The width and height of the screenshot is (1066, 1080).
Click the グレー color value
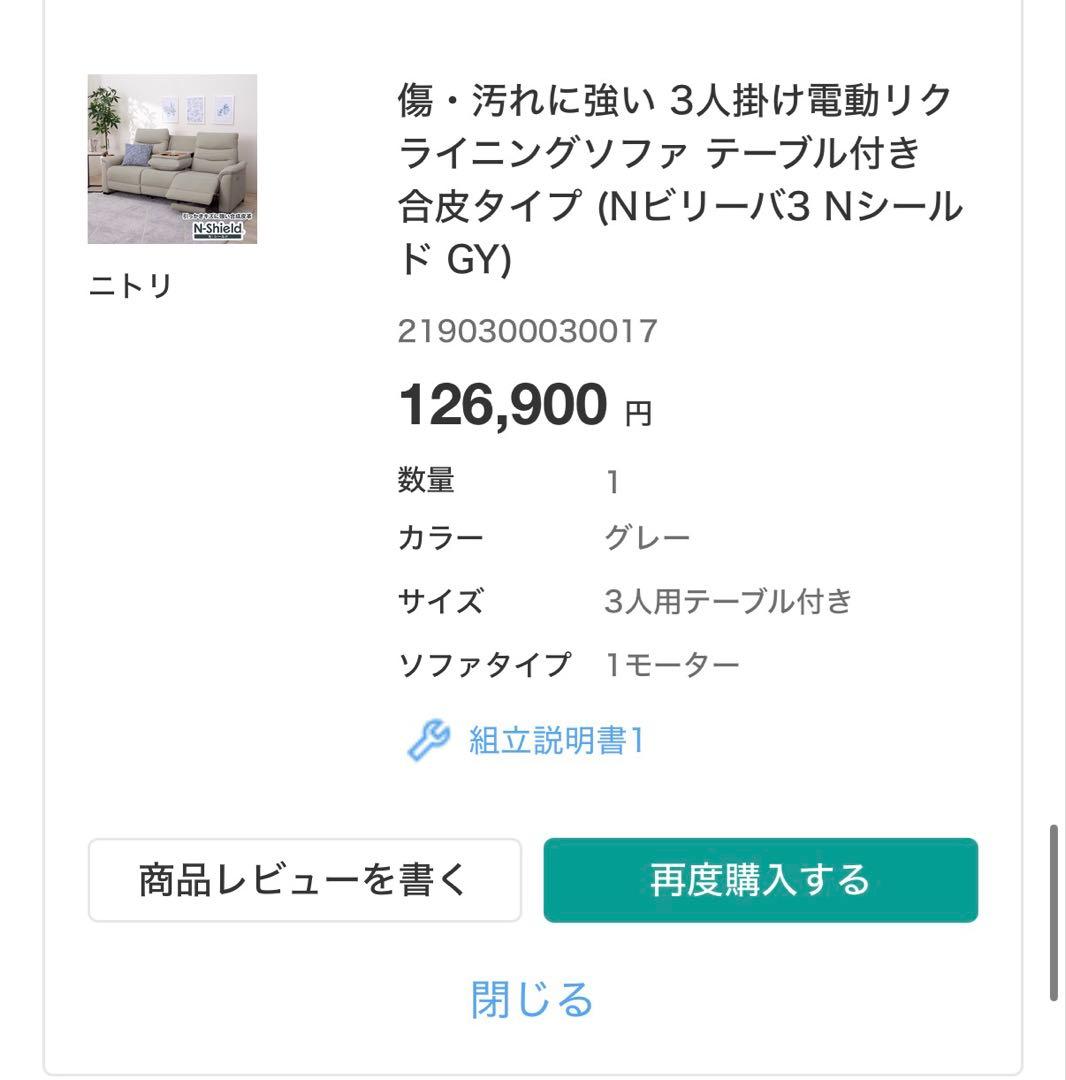(647, 540)
